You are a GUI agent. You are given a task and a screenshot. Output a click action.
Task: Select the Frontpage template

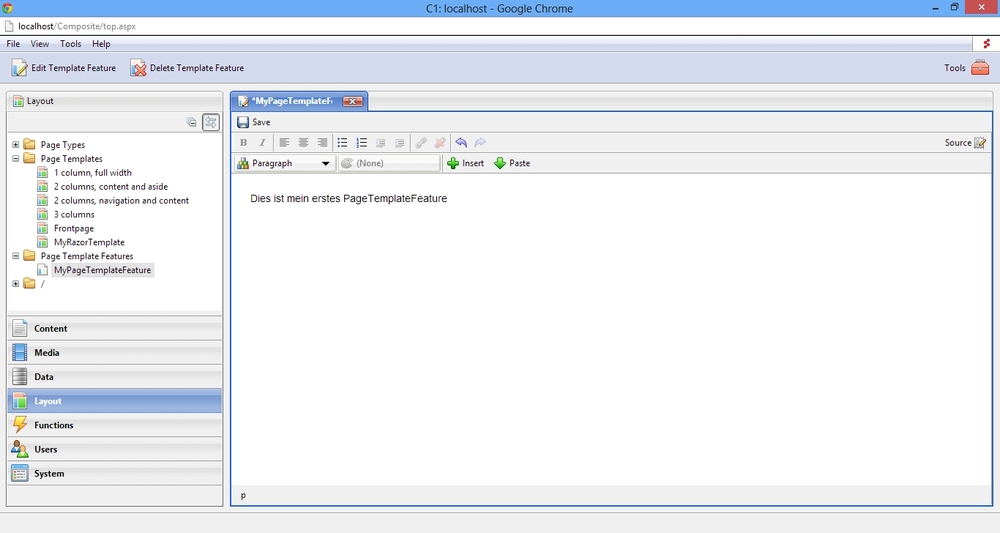(74, 228)
